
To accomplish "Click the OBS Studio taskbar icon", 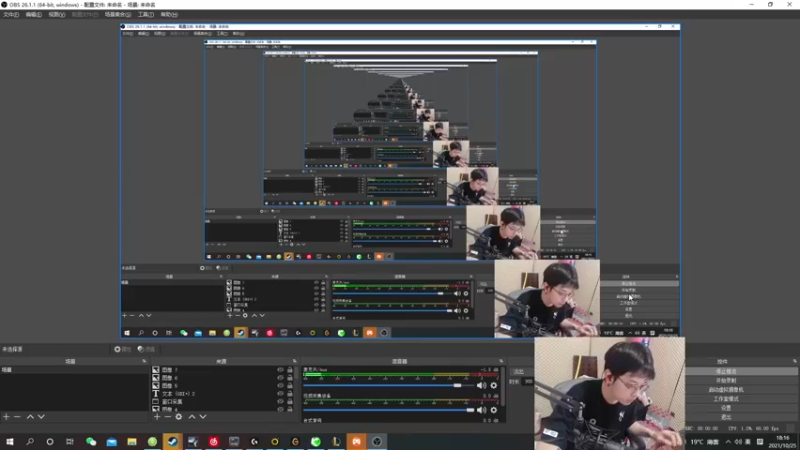I will click(x=377, y=441).
